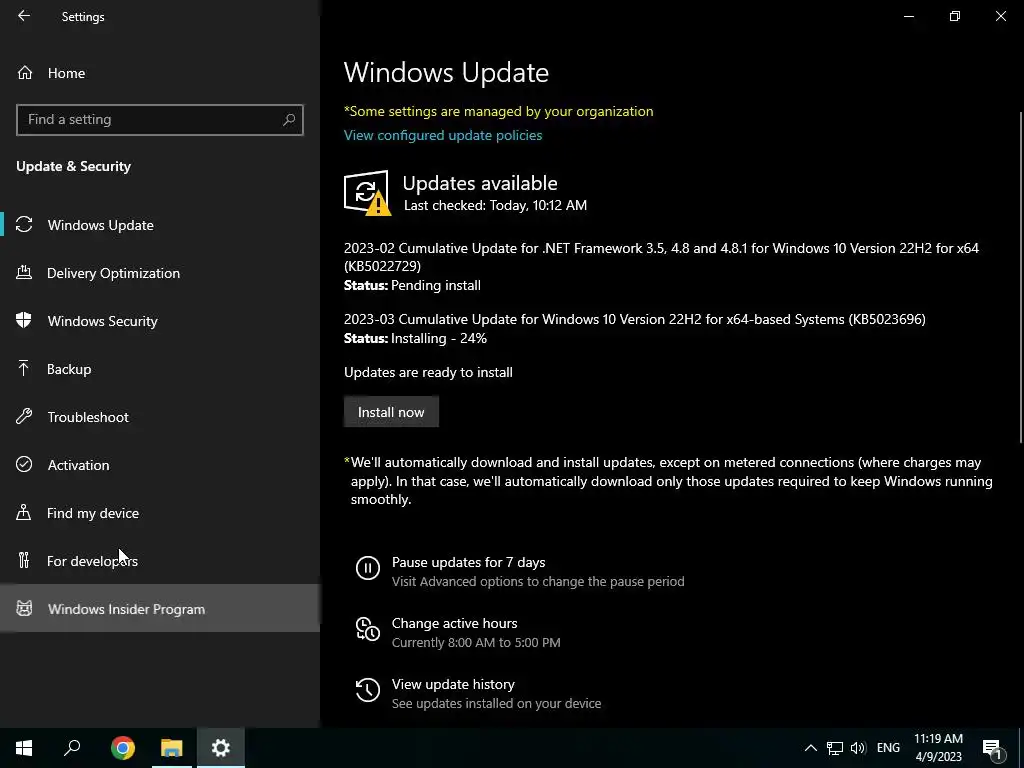This screenshot has width=1024, height=768.
Task: Click the KB5023696 cumulative update text
Action: pyautogui.click(x=635, y=319)
